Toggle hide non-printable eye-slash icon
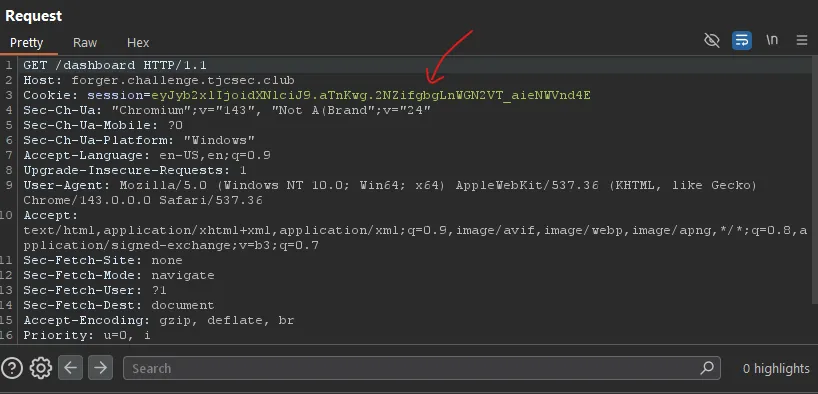818x394 pixels. point(712,40)
